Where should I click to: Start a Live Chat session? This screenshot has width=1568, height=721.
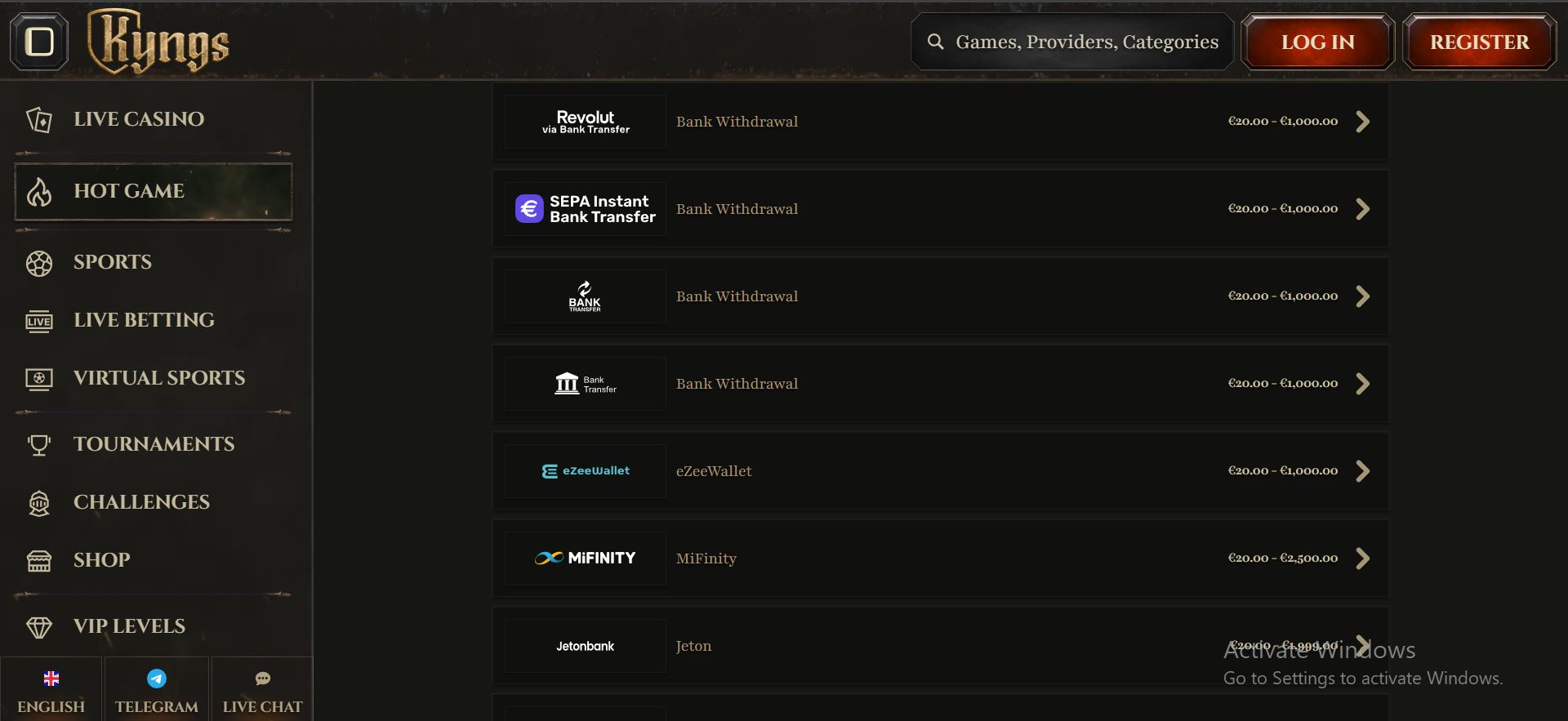point(262,690)
